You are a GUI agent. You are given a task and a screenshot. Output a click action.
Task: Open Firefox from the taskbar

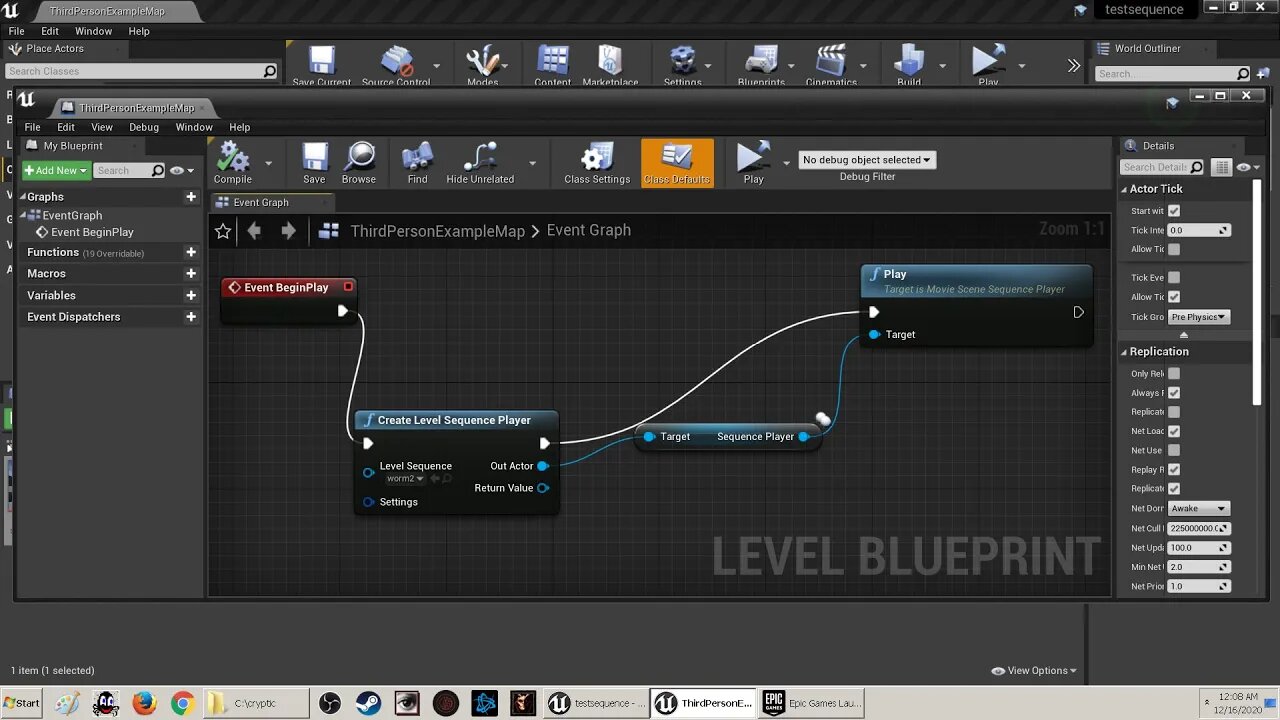pos(144,703)
